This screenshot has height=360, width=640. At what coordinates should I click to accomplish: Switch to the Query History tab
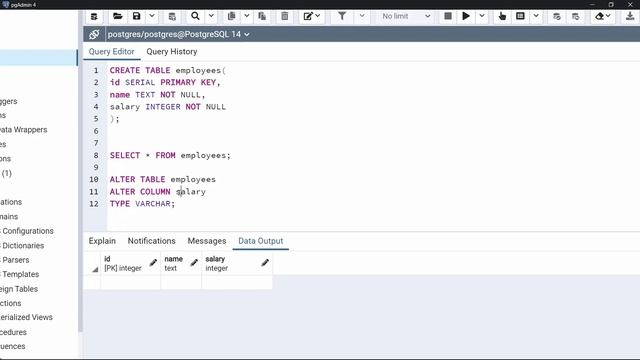point(172,52)
